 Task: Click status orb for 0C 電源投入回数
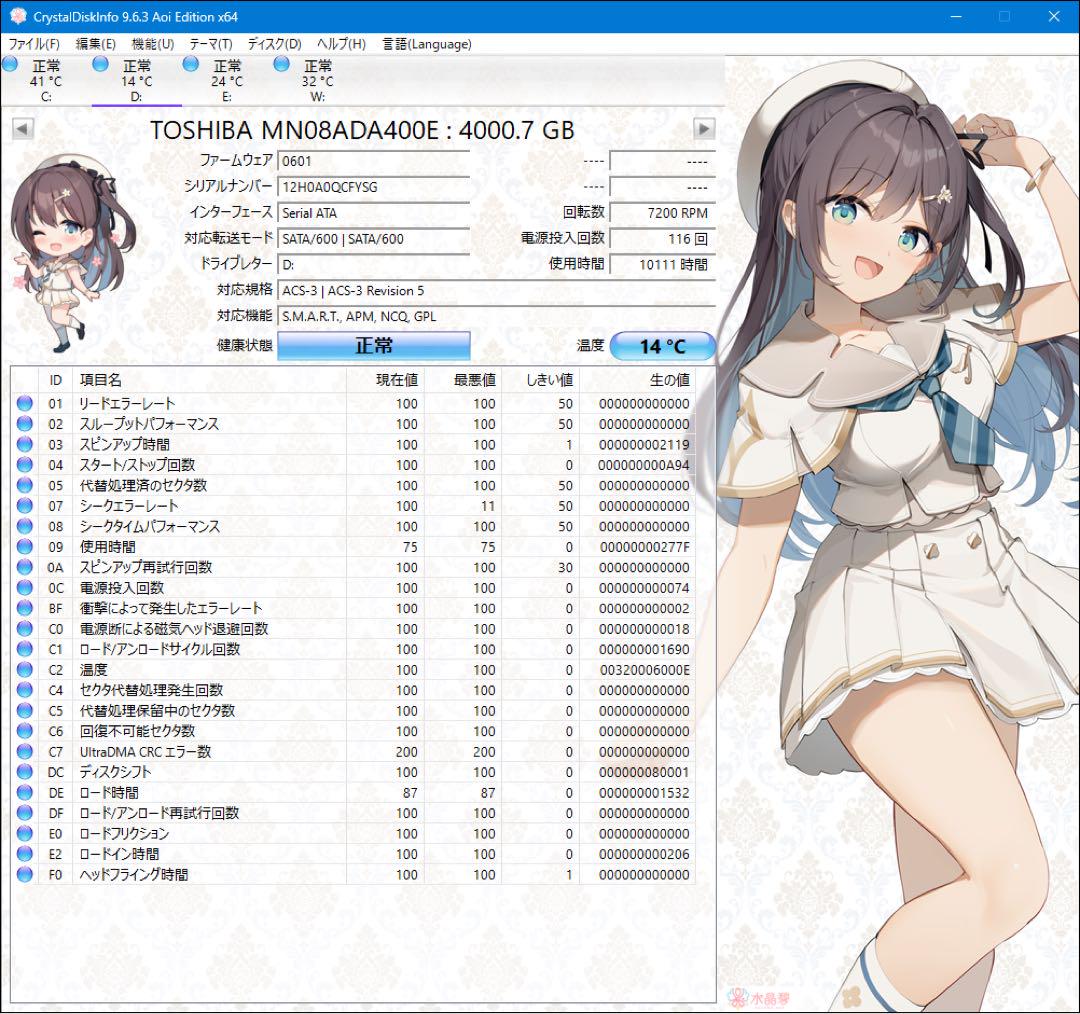click(x=25, y=588)
